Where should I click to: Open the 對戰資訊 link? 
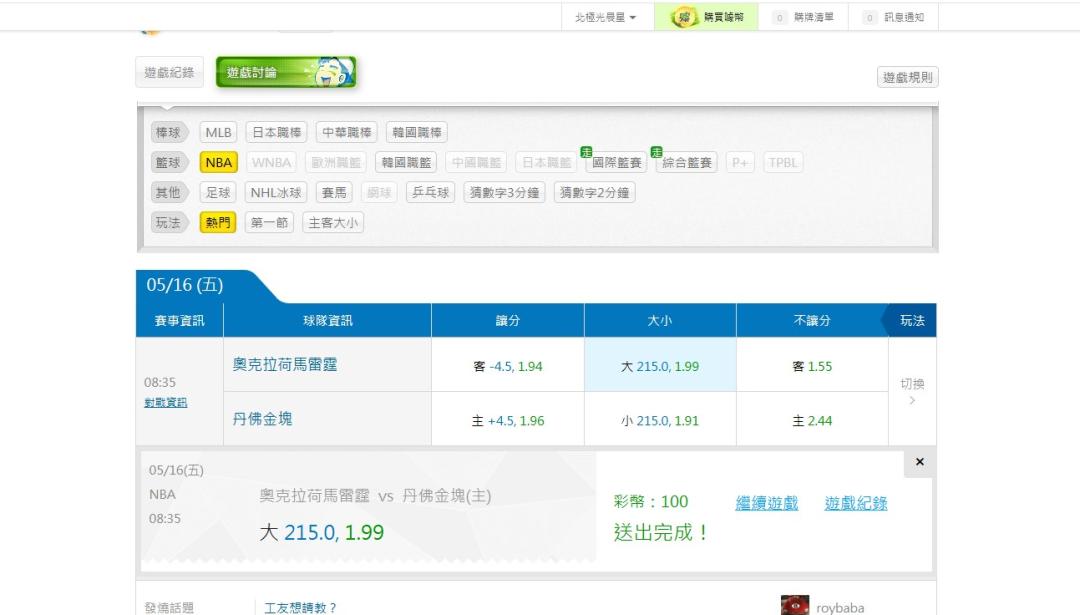click(x=165, y=403)
